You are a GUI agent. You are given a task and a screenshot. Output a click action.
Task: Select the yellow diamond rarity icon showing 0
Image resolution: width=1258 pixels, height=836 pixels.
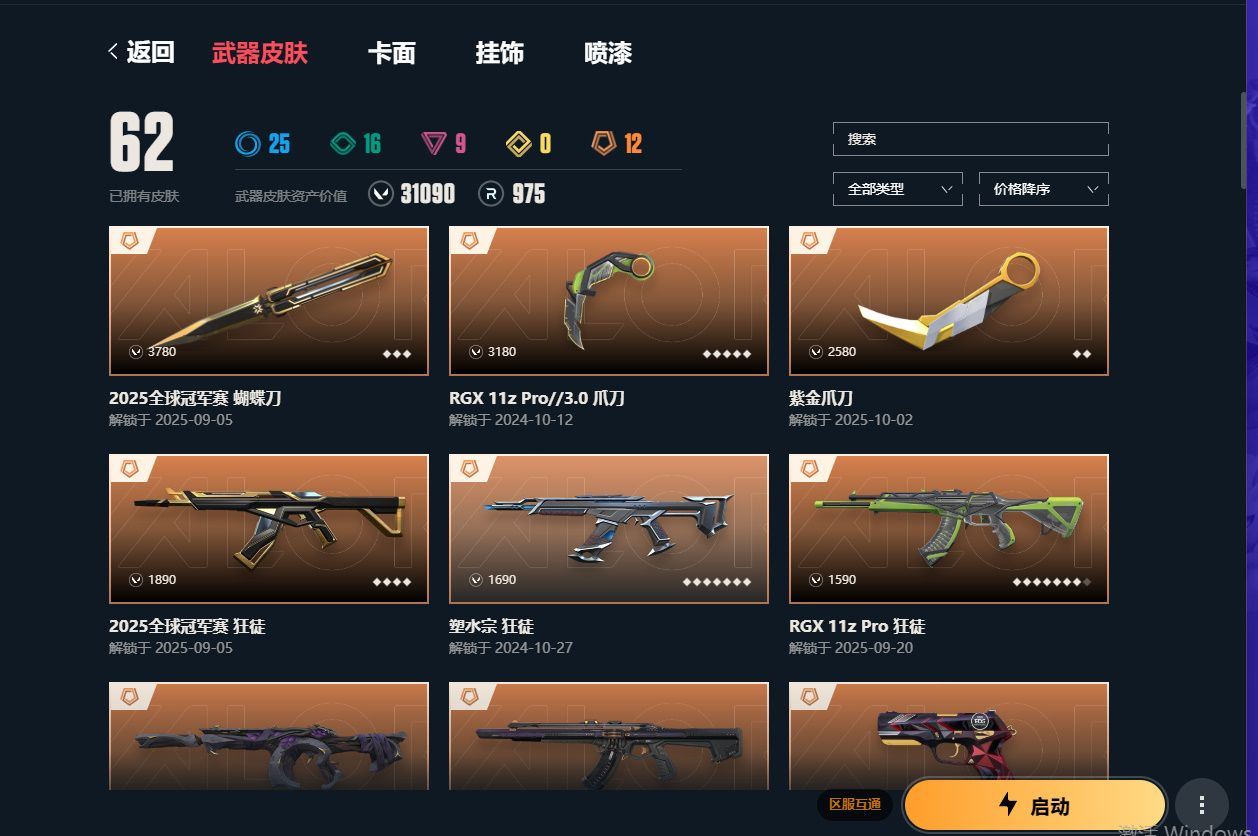coord(518,144)
